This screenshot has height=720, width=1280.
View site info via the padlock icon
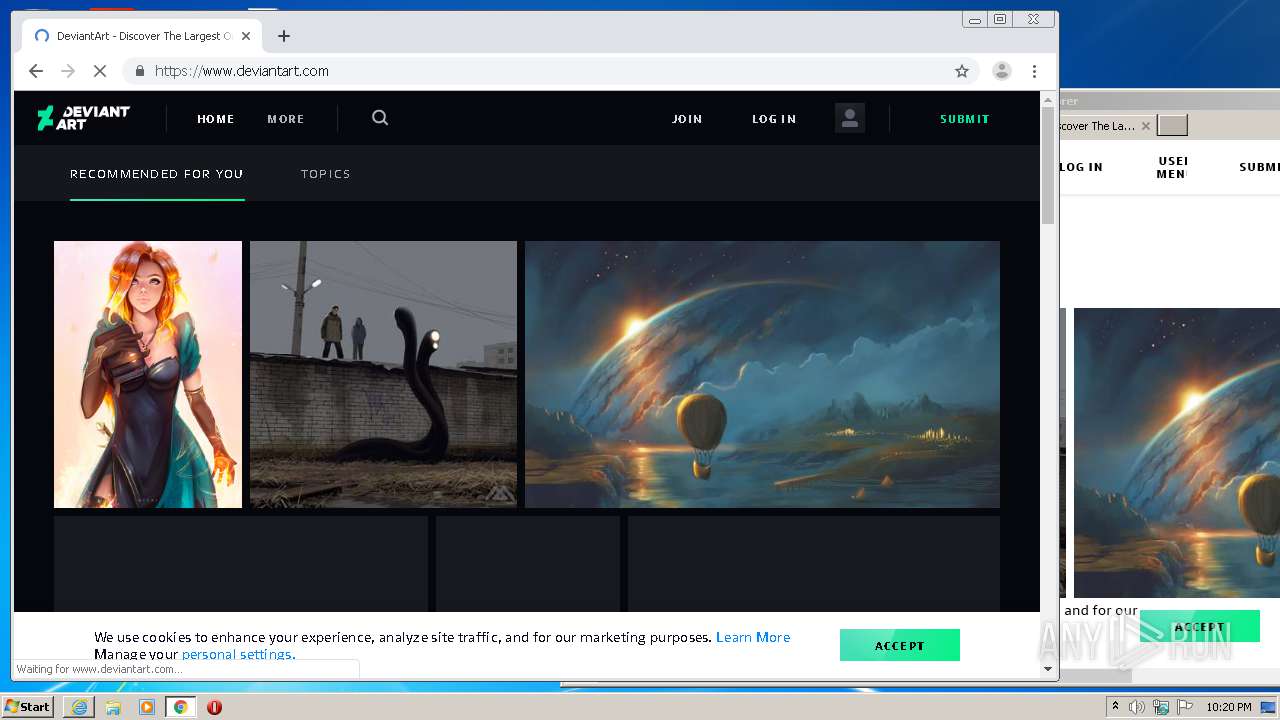click(139, 71)
